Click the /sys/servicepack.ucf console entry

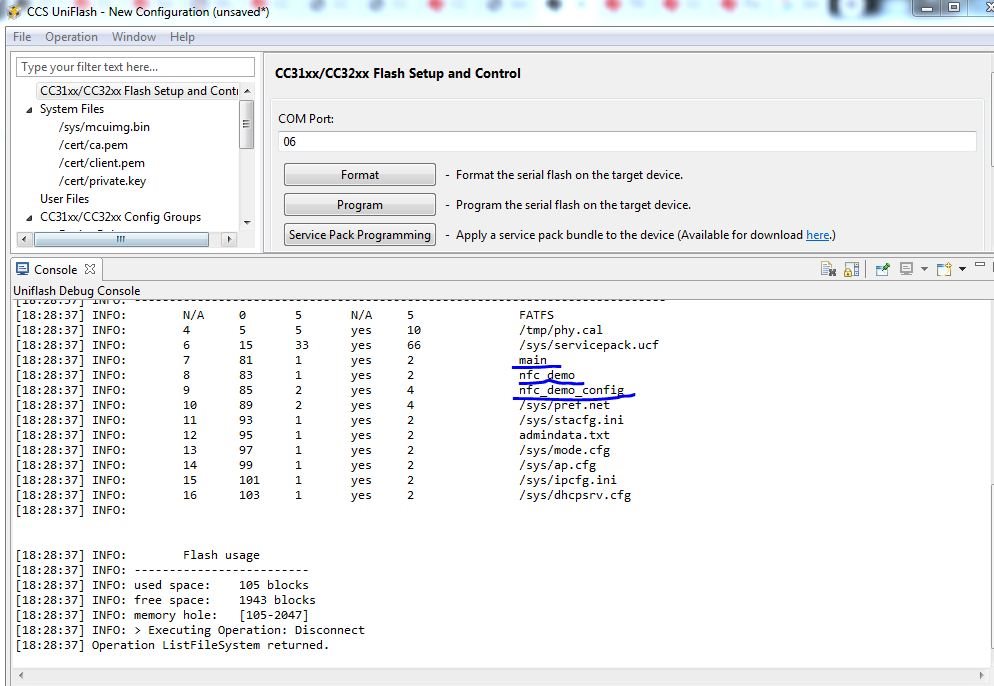(x=589, y=345)
